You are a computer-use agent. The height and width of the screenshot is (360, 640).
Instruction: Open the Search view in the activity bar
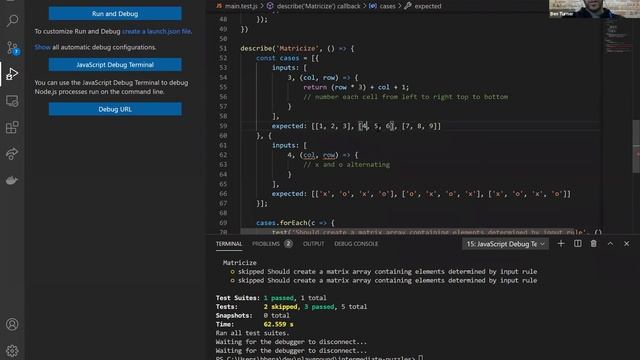(12, 20)
